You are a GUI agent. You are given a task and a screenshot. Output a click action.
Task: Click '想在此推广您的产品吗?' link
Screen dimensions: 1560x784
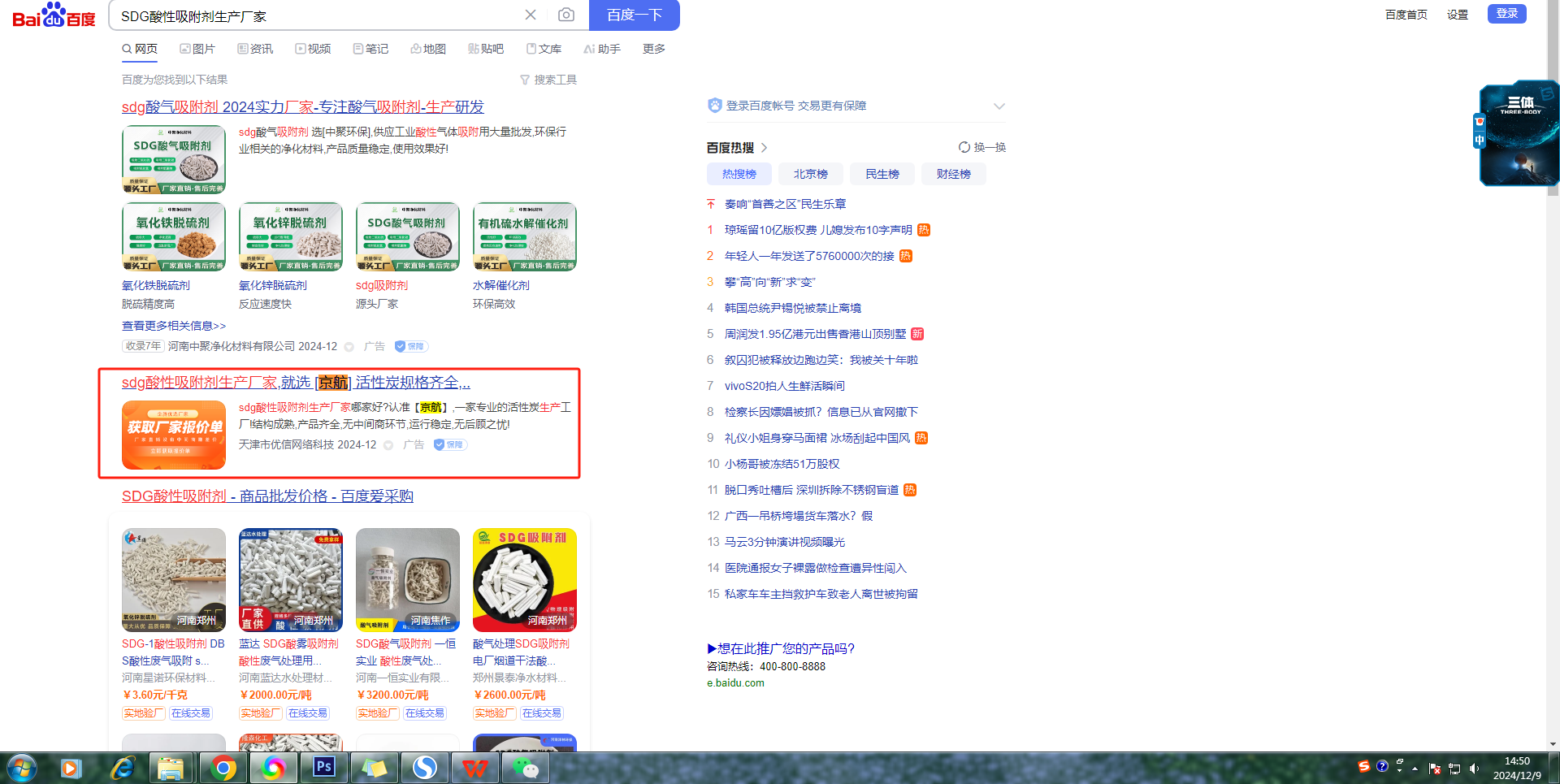781,648
